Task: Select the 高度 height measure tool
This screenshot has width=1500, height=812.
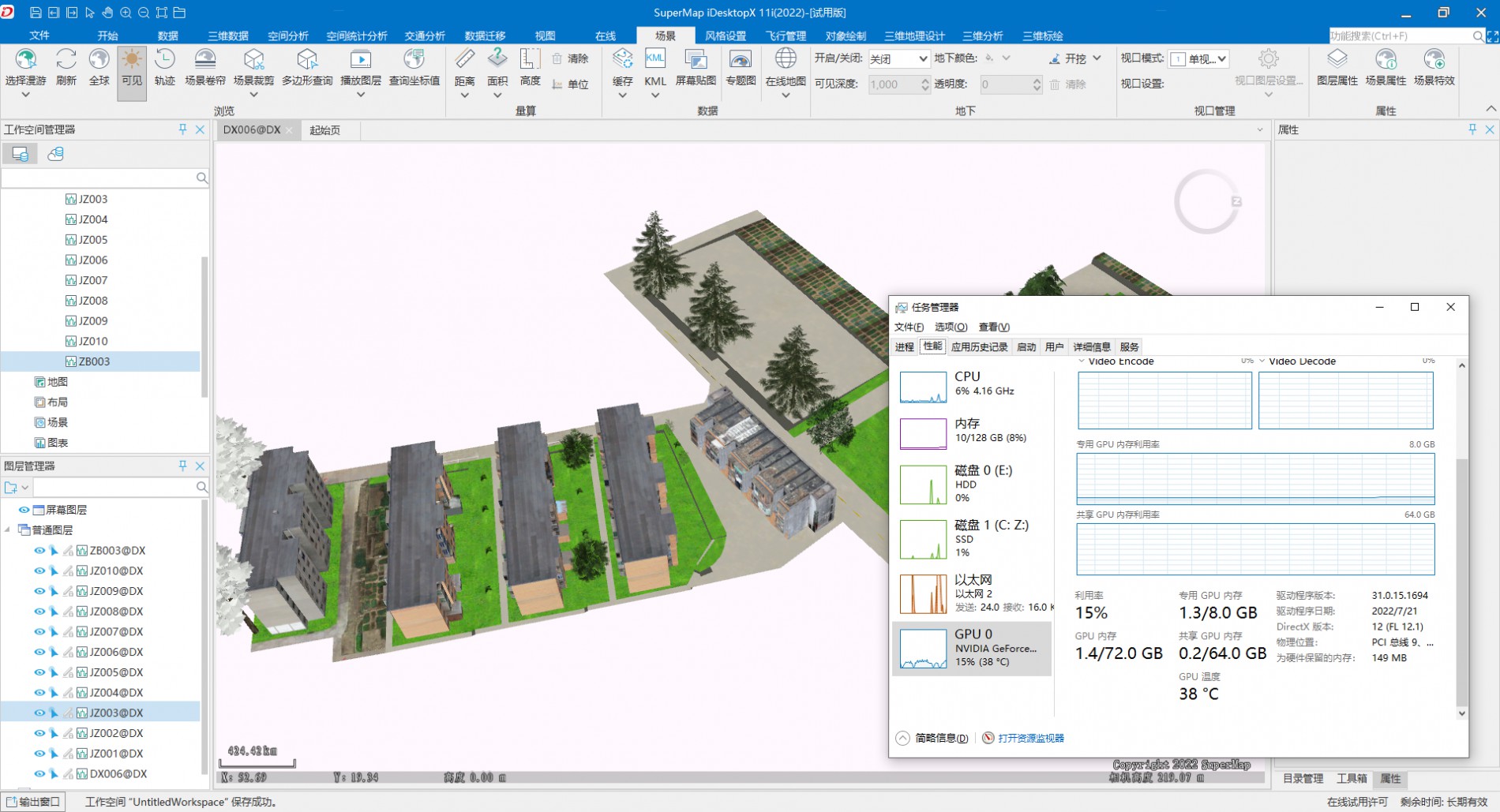Action: pos(530,60)
